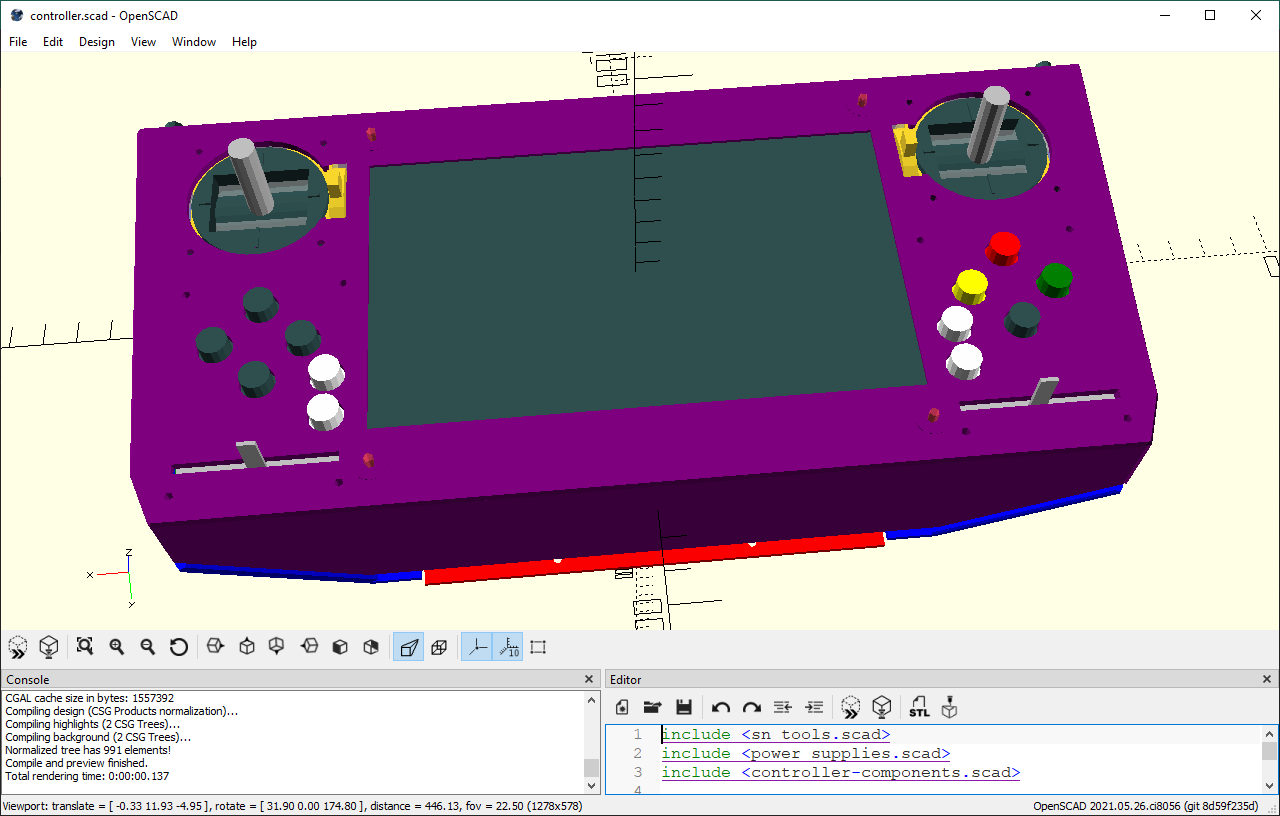Zoom in using the magnifier plus icon

click(x=116, y=647)
